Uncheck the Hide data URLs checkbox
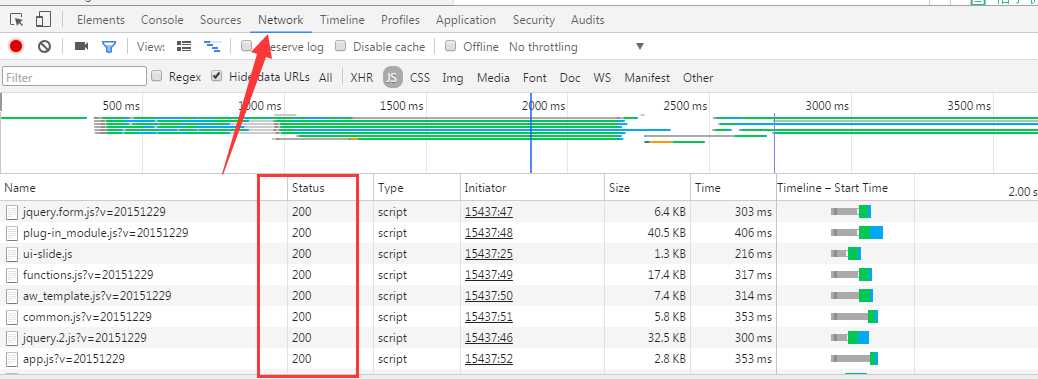This screenshot has width=1038, height=379. click(216, 76)
